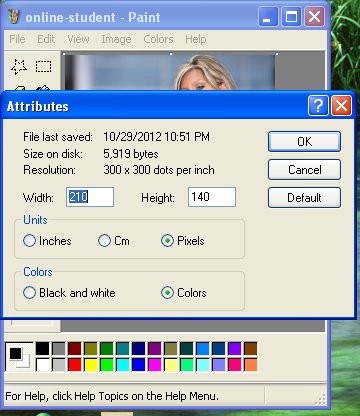
Task: Click the Height input field
Action: coord(212,197)
